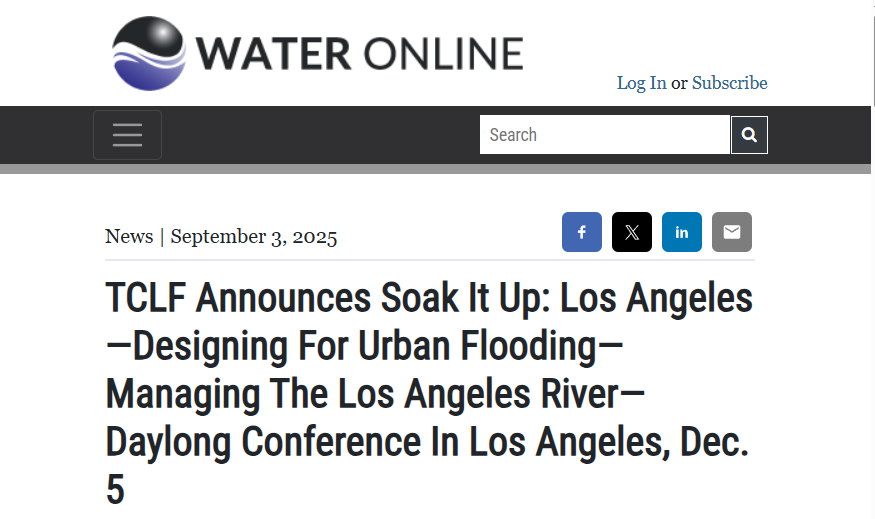Click the News category label
The image size is (875, 519).
point(129,236)
